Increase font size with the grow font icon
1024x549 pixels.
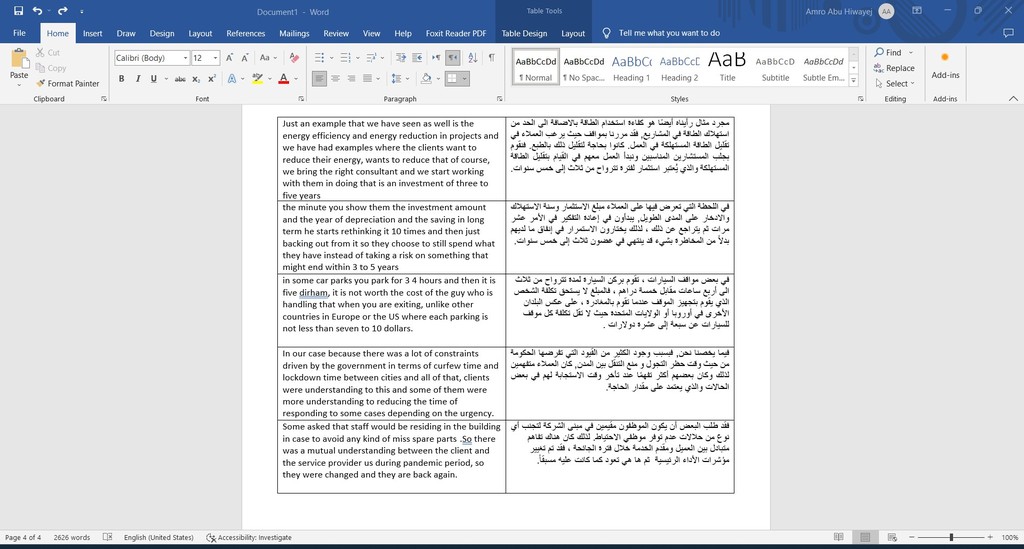point(229,58)
